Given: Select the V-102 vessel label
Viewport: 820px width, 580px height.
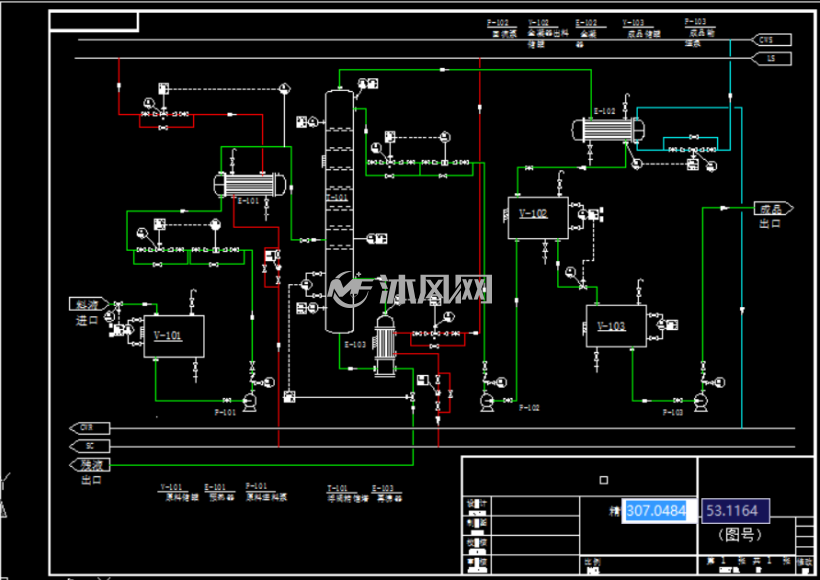Looking at the screenshot, I should (x=533, y=213).
